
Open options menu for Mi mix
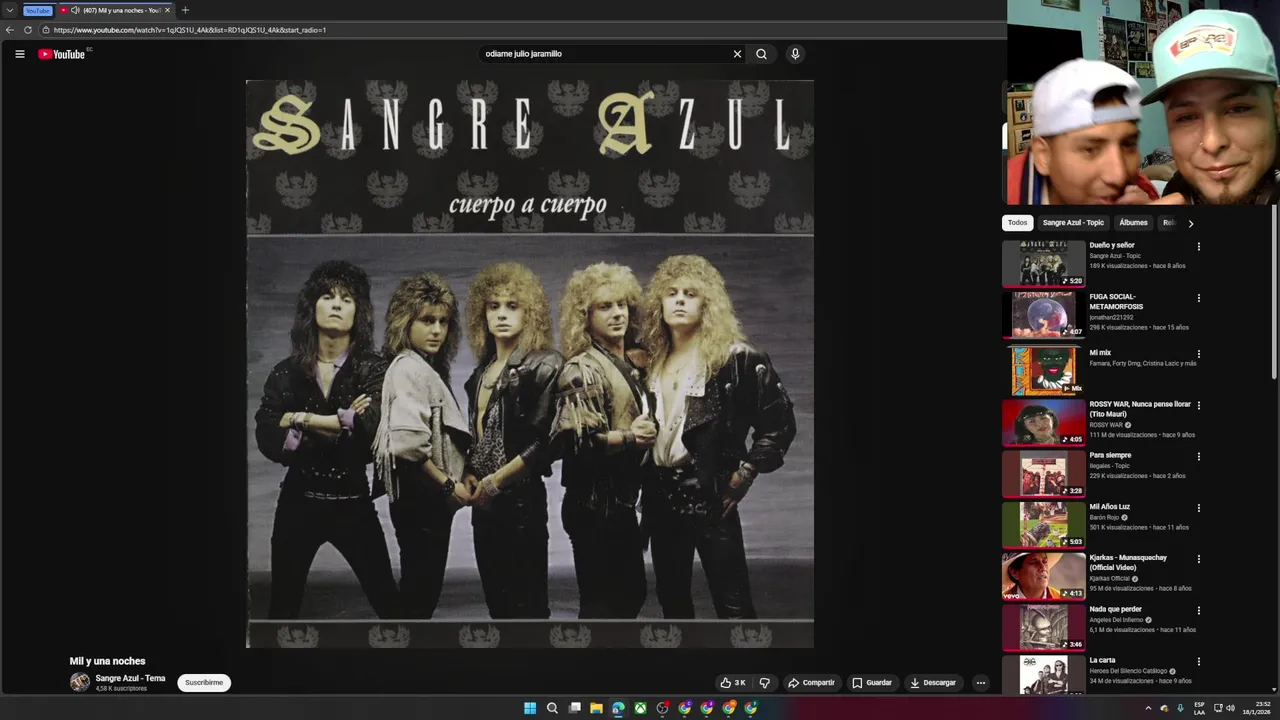1198,354
